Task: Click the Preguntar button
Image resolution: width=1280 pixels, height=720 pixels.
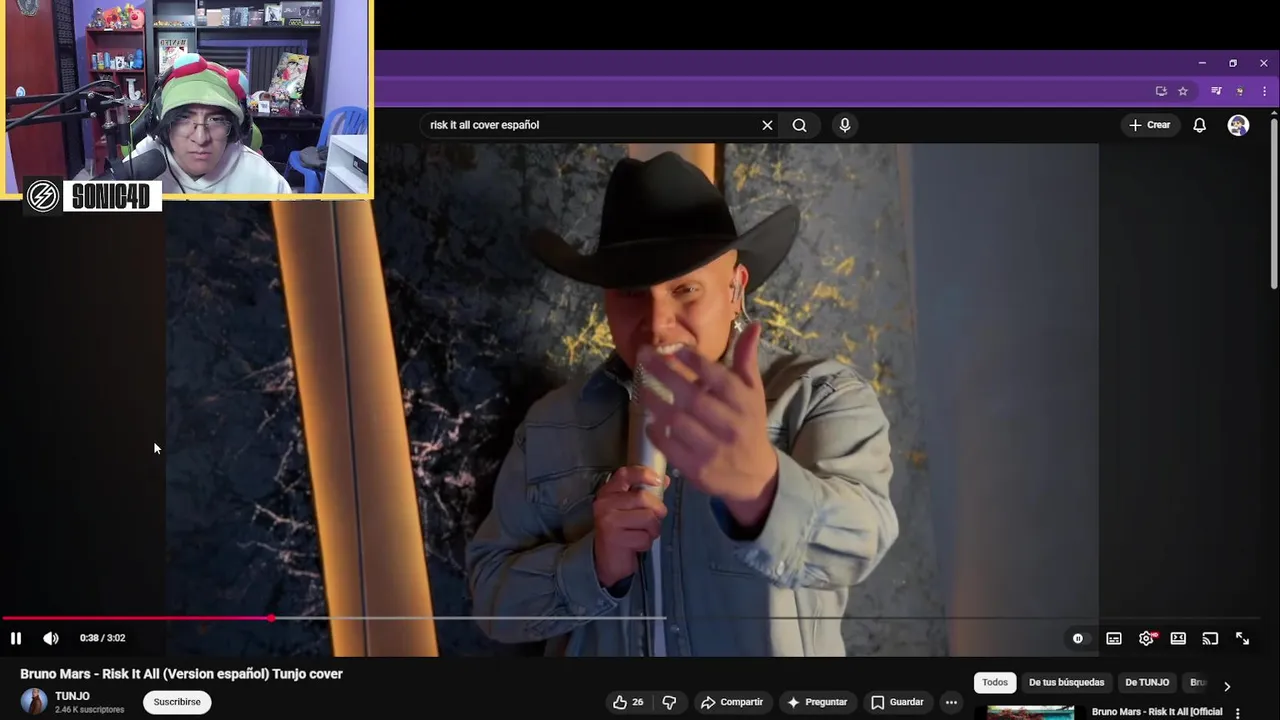Action: 818,702
